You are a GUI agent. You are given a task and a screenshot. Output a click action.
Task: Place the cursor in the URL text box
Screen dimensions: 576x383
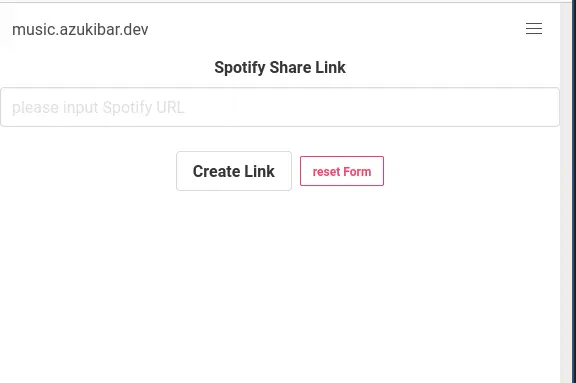(280, 107)
